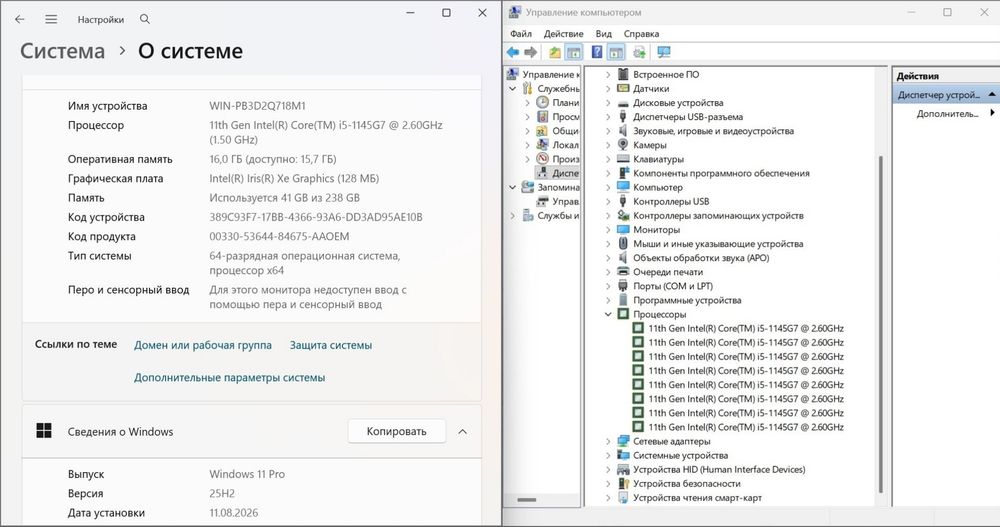1000x527 pixels.
Task: Open the Справка menu
Action: click(x=641, y=34)
